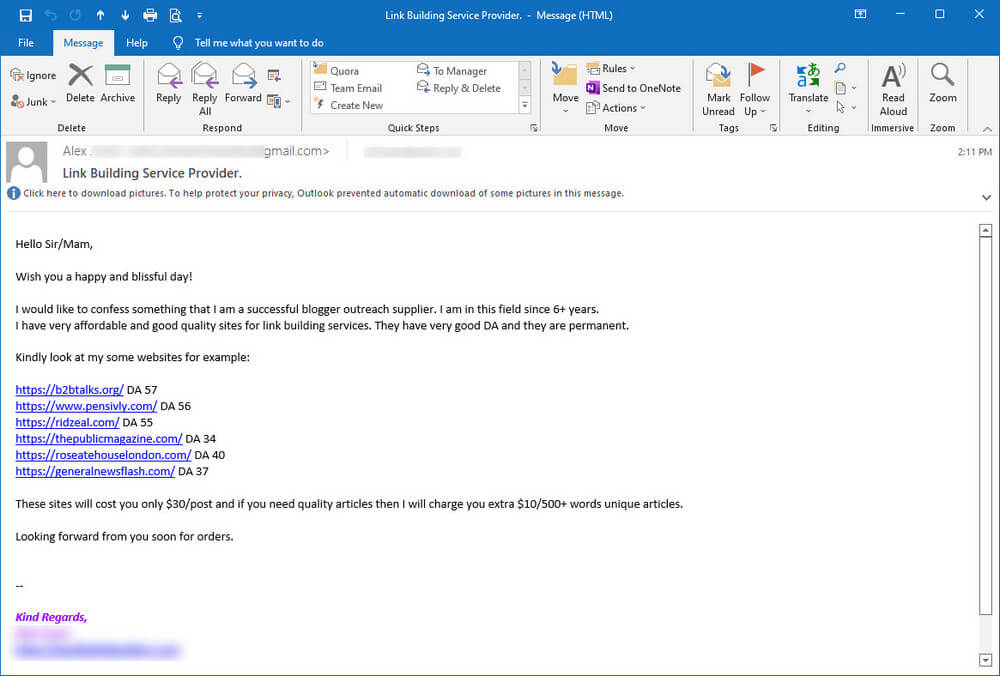Forward this message
The image size is (1000, 676).
[243, 83]
